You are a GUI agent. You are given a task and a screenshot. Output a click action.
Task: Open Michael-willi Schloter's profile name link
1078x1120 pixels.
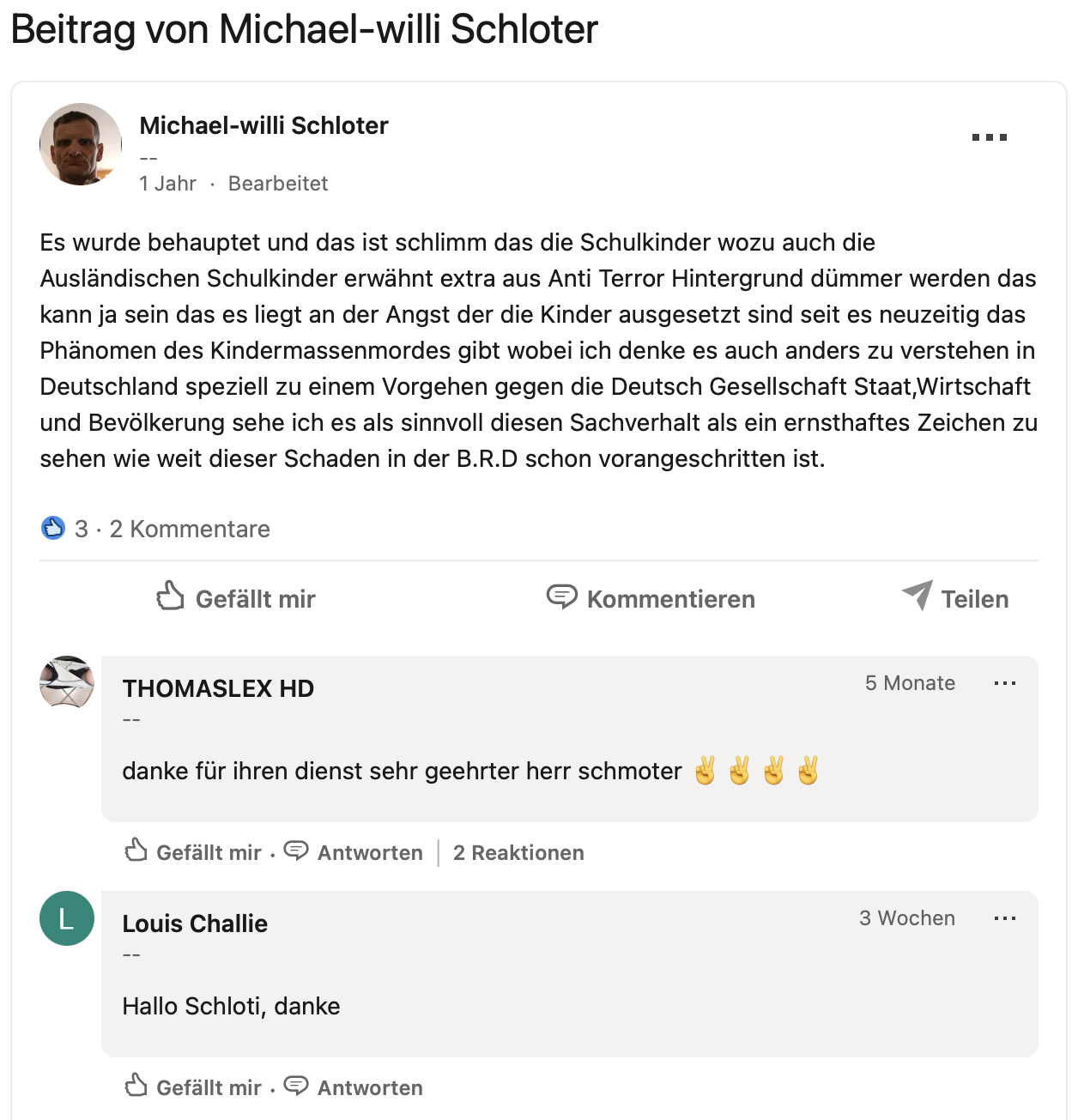(x=263, y=125)
